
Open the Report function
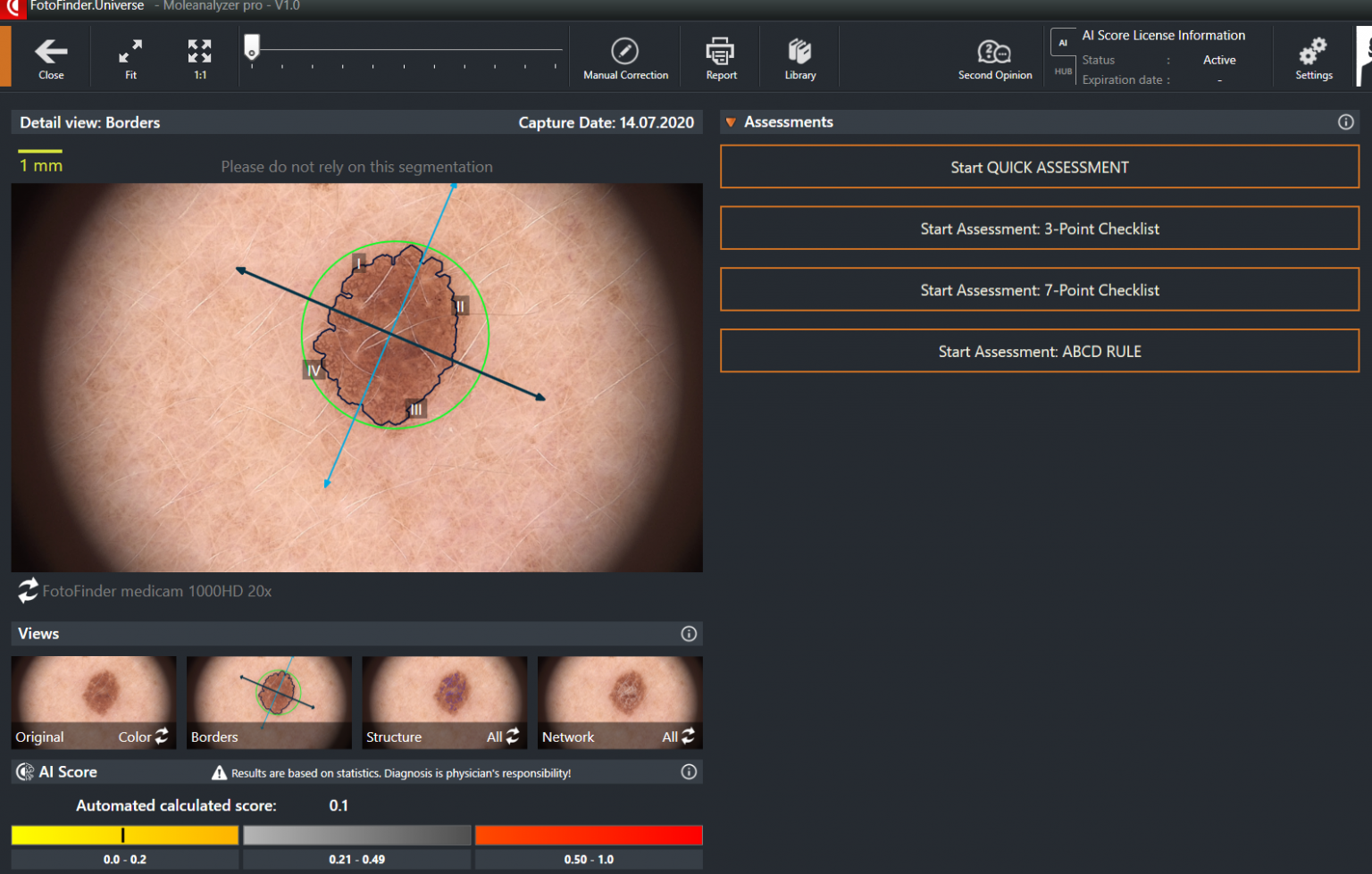[720, 55]
